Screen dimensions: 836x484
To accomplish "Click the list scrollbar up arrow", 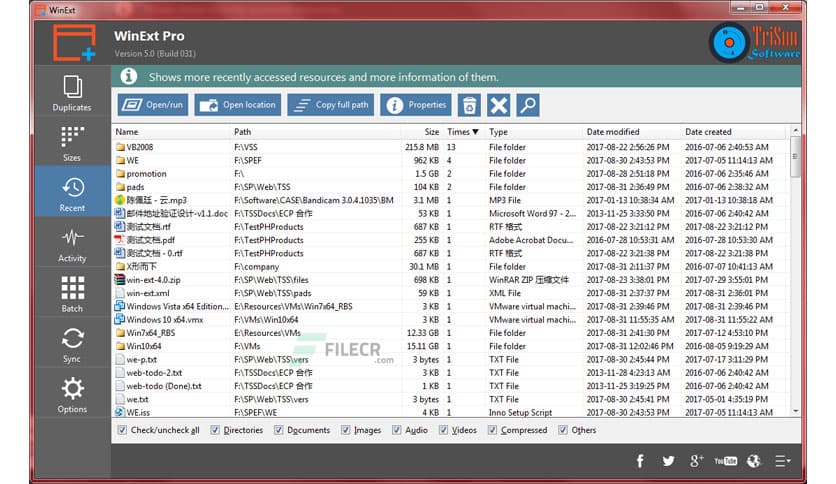I will [795, 131].
